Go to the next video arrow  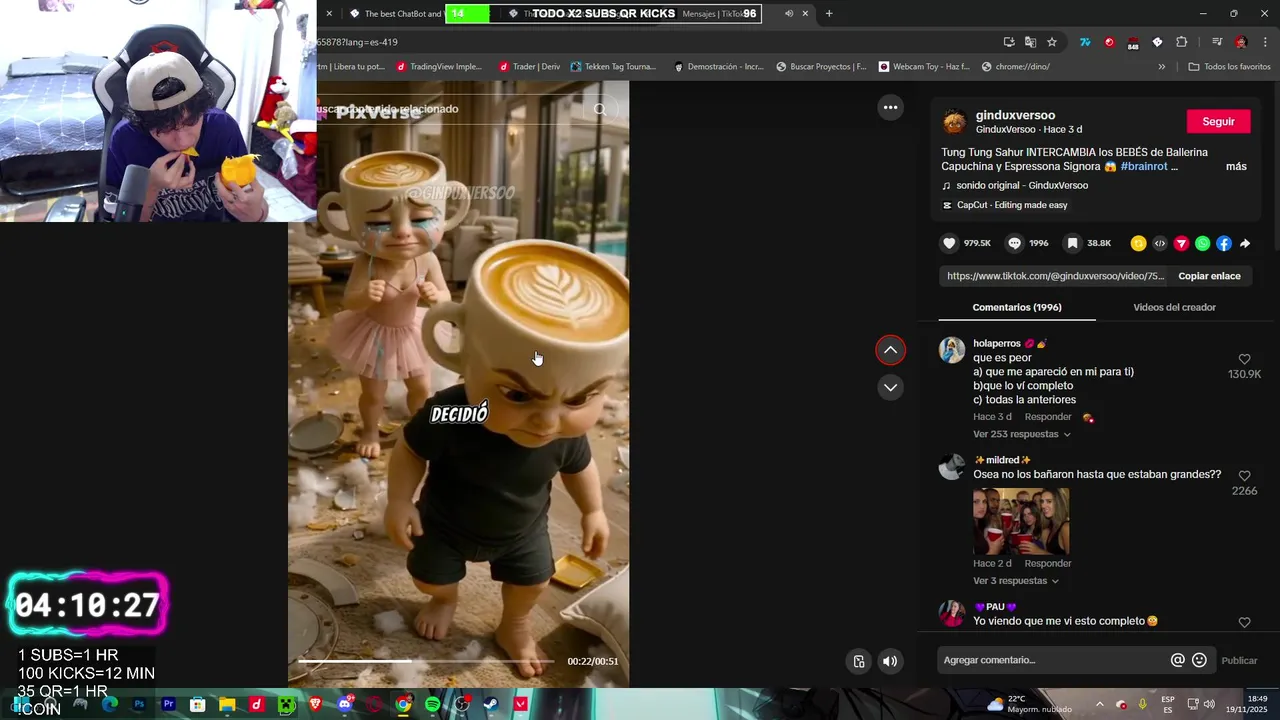pyautogui.click(x=890, y=387)
